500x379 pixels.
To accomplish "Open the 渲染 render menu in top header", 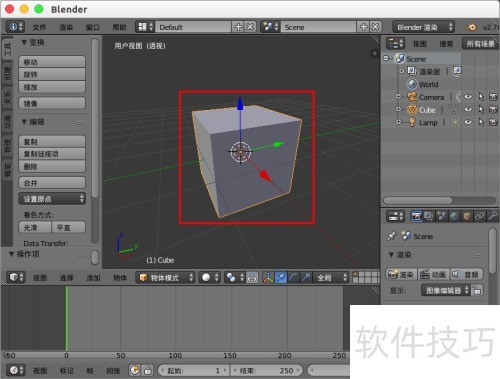I will 66,27.
